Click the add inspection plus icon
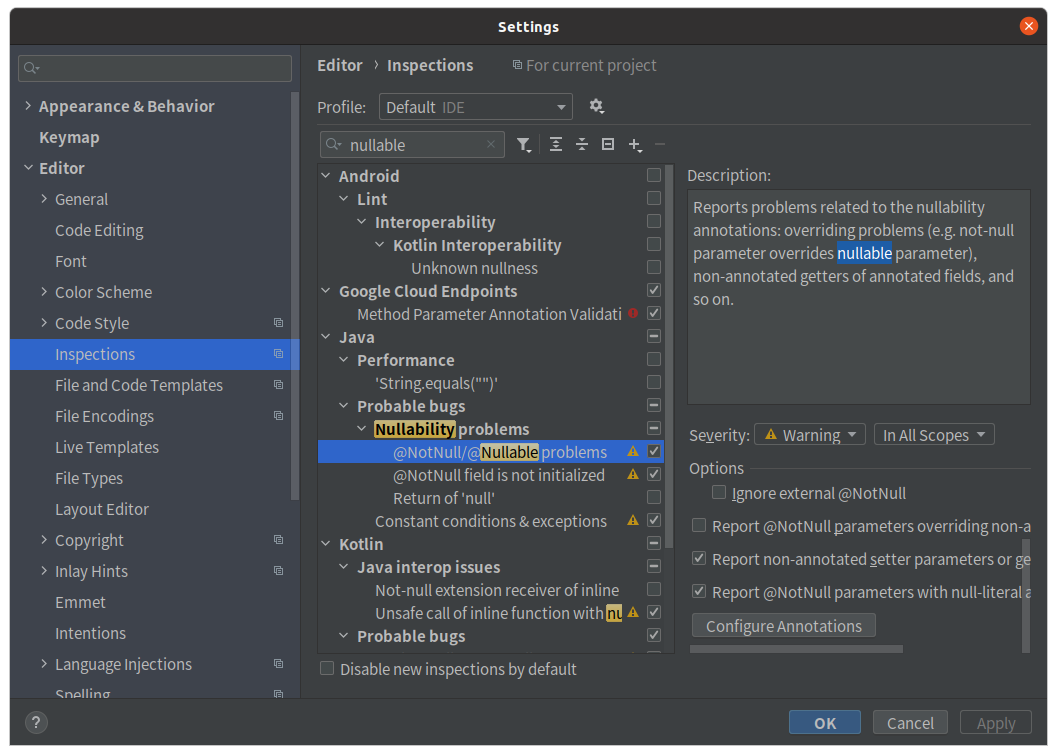Screen dimensions: 1057x755 [634, 145]
